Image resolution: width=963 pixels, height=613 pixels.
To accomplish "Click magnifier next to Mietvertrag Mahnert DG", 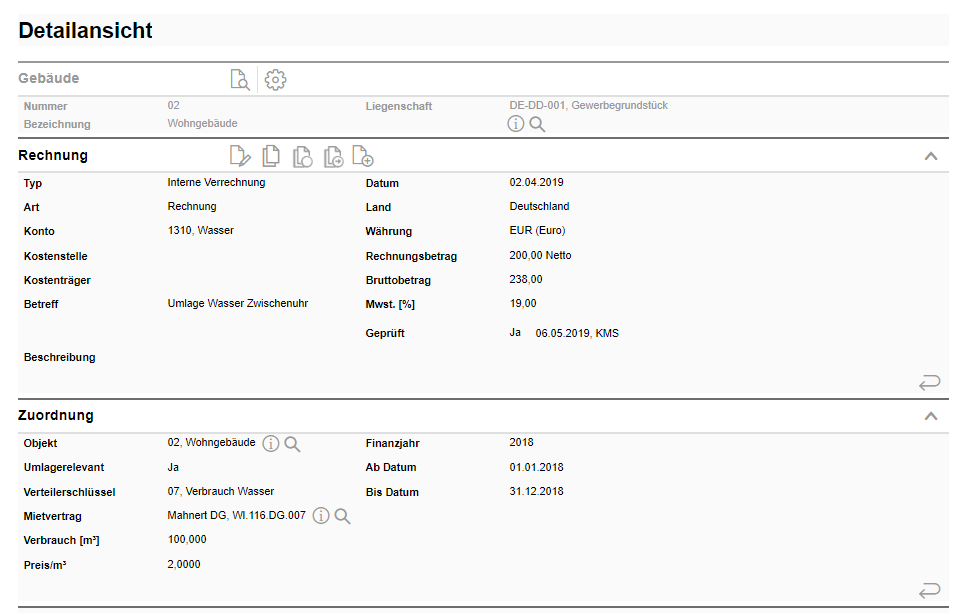I will 342,516.
